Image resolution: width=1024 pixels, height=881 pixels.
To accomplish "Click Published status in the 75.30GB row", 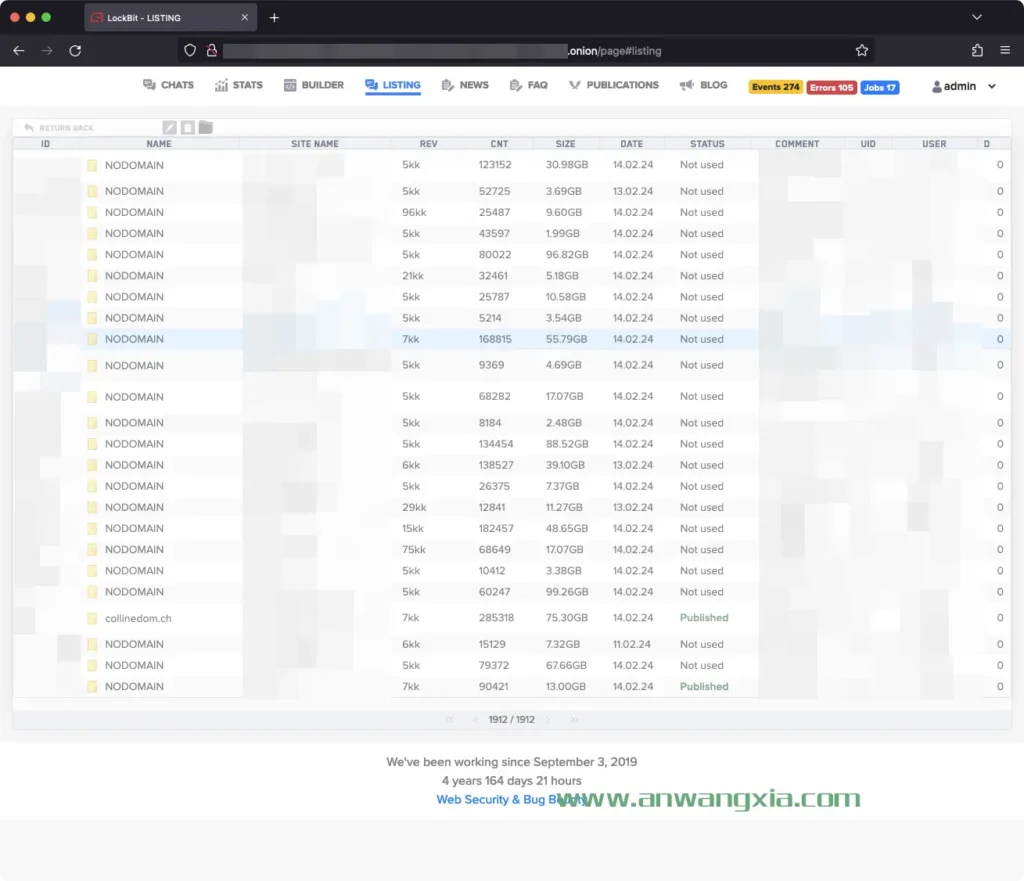I will click(x=704, y=618).
